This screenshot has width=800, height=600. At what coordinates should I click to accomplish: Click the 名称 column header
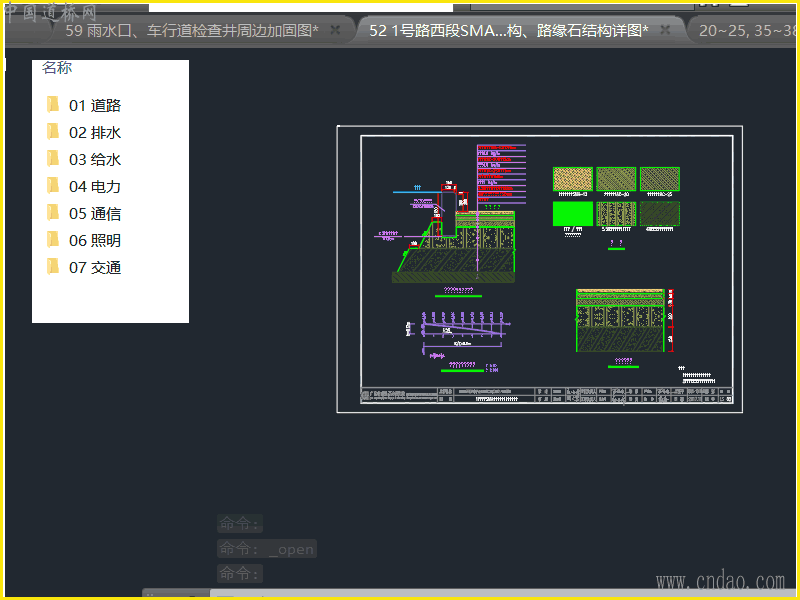(57, 68)
